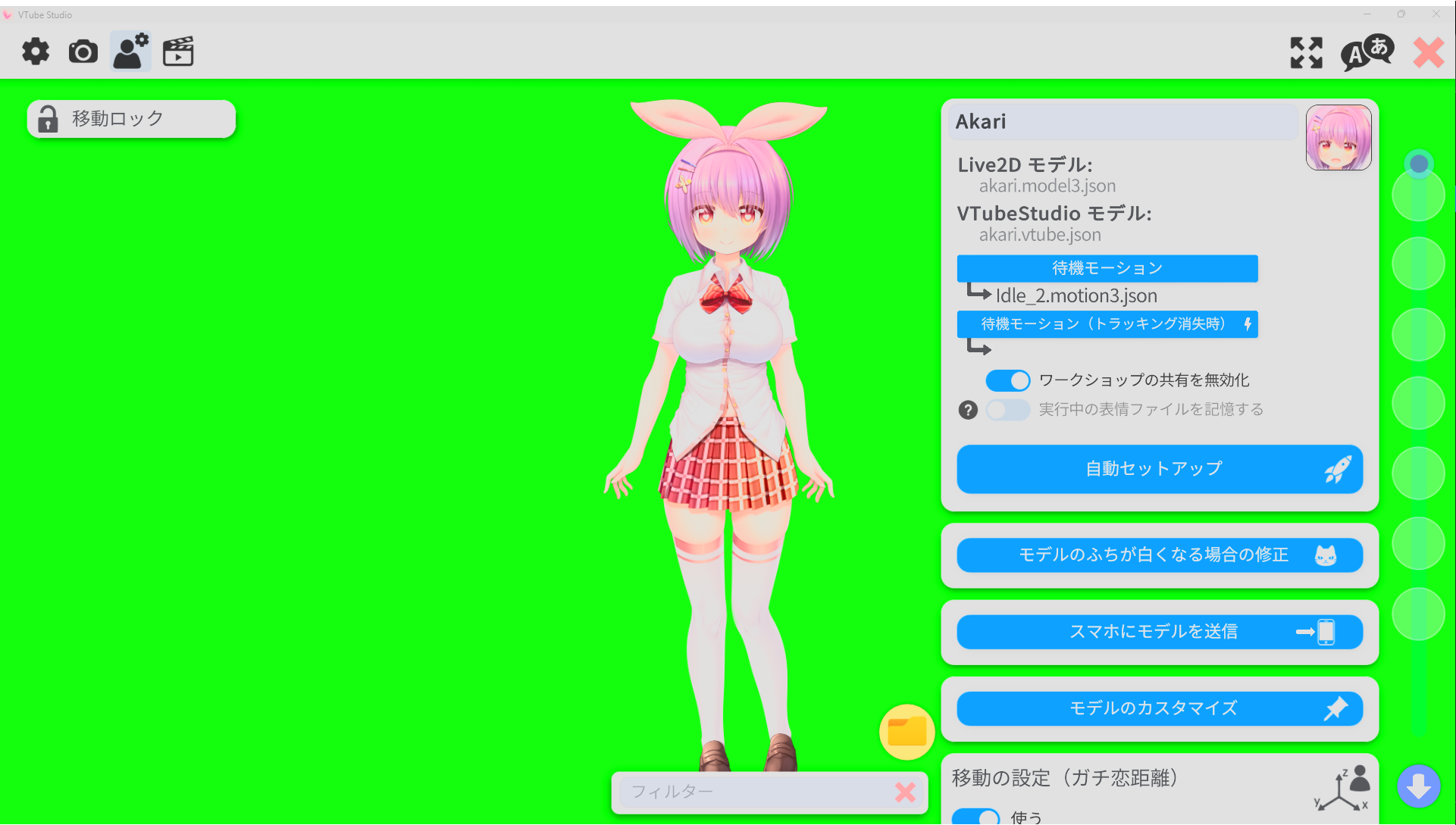Enable remembering the running expression file
The width and height of the screenshot is (1456, 825).
coord(1007,409)
